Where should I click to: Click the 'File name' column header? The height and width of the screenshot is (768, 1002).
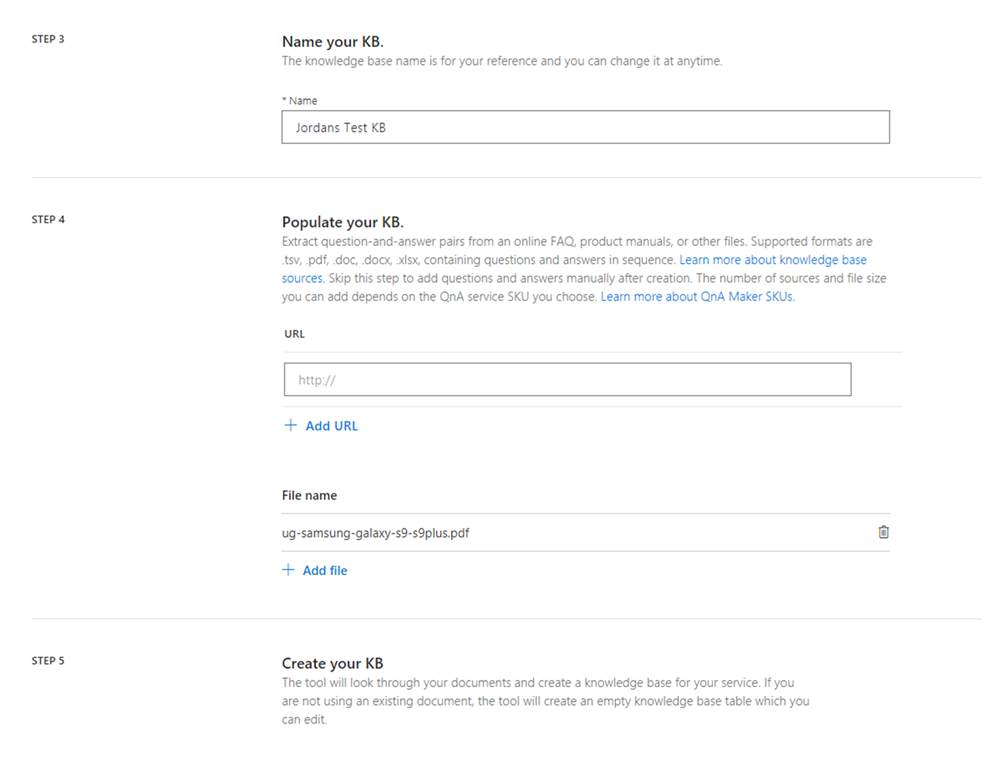(309, 496)
